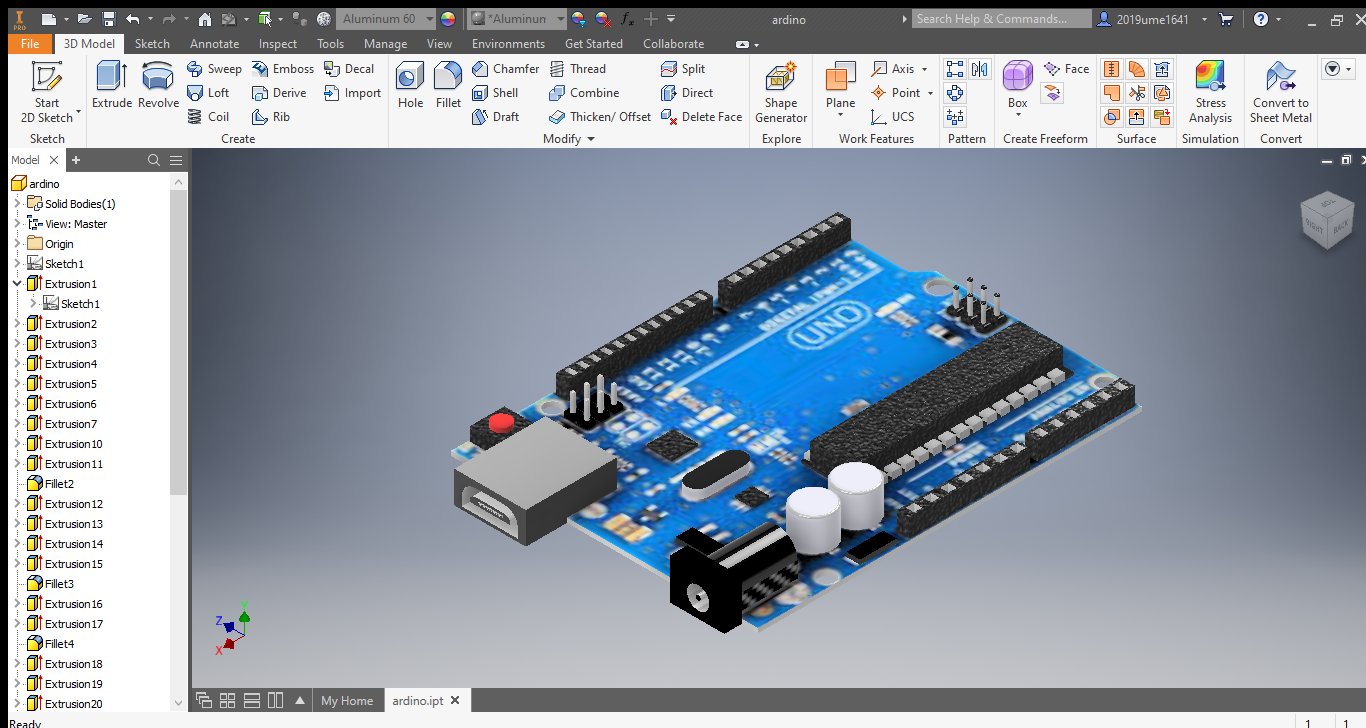Open the Axis dropdown arrow

tap(924, 69)
